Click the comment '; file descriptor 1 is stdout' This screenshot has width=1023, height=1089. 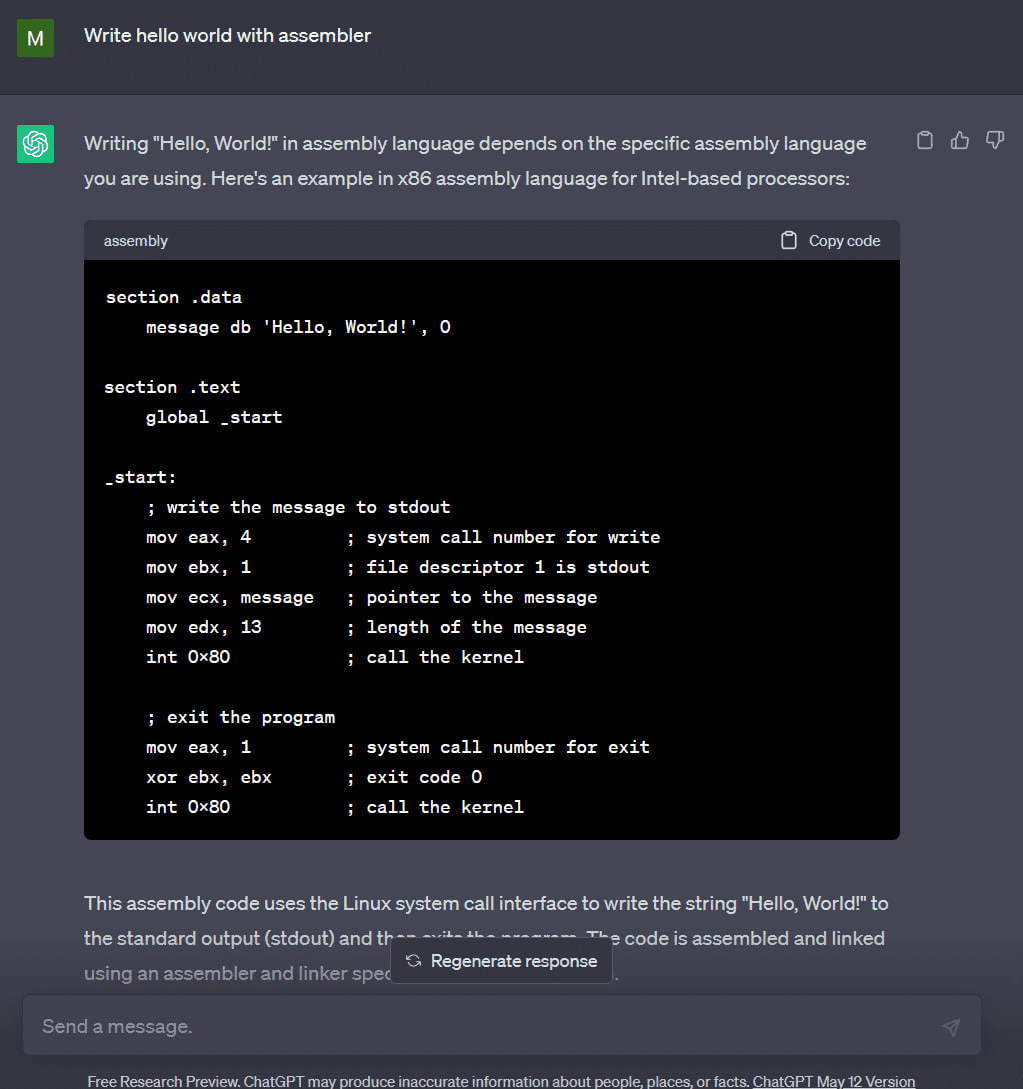point(498,567)
